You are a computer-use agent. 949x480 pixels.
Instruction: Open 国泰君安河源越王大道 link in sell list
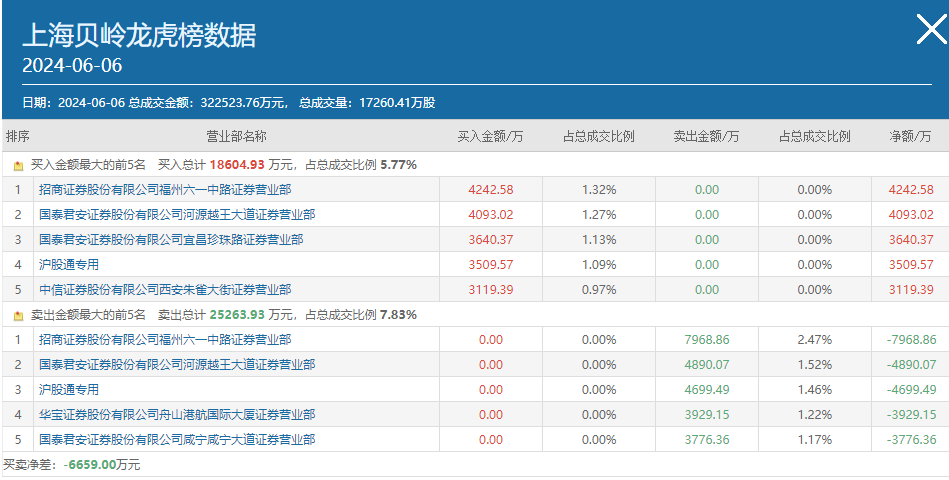[x=177, y=364]
